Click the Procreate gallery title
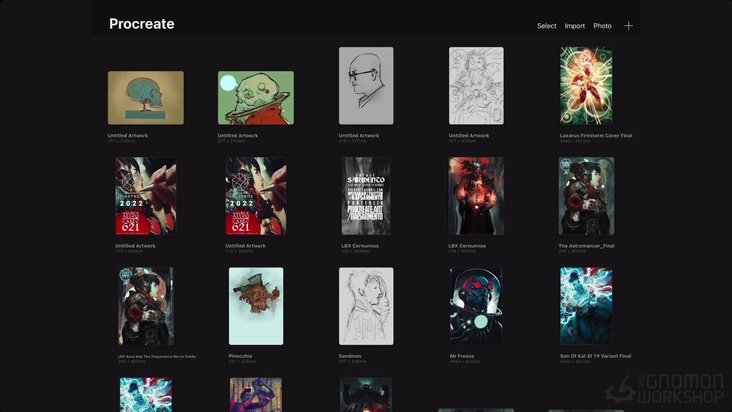The width and height of the screenshot is (732, 412). 141,24
